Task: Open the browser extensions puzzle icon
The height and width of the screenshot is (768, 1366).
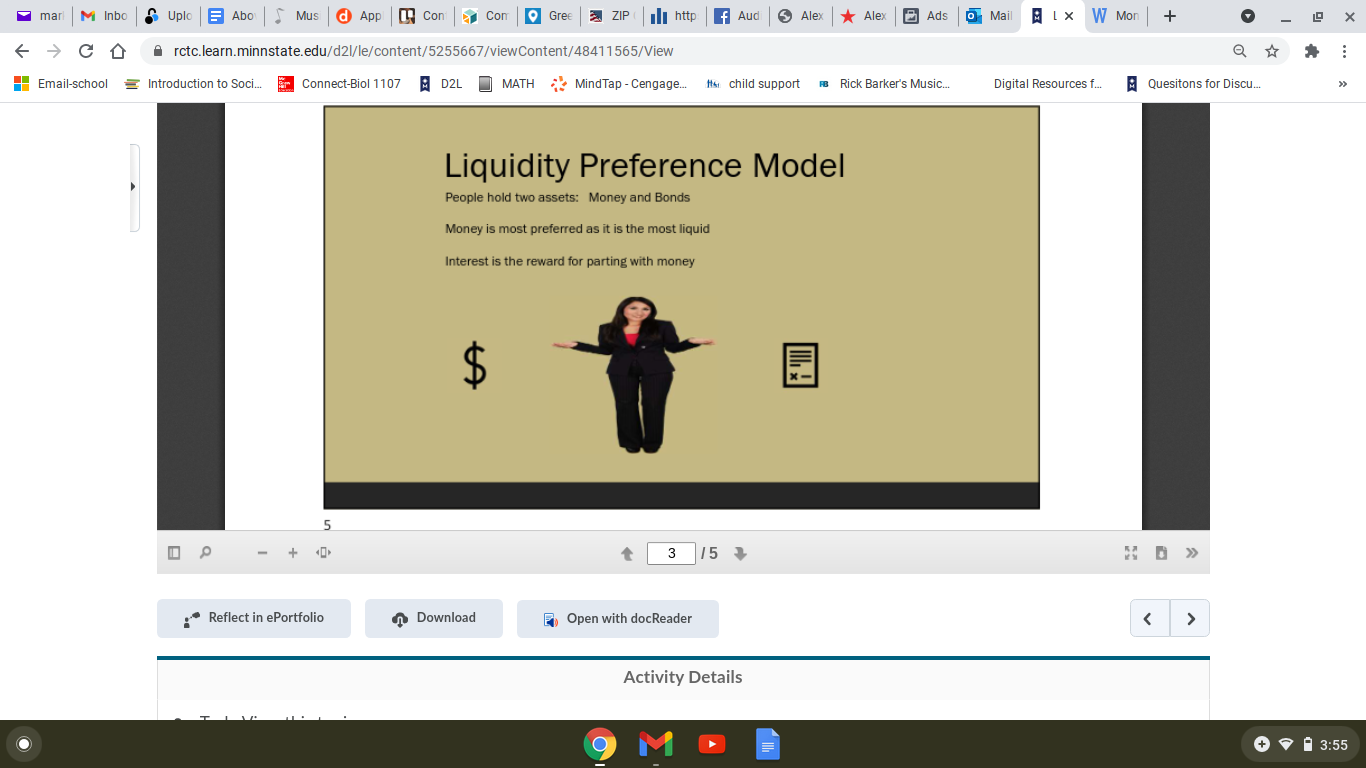Action: point(1311,50)
